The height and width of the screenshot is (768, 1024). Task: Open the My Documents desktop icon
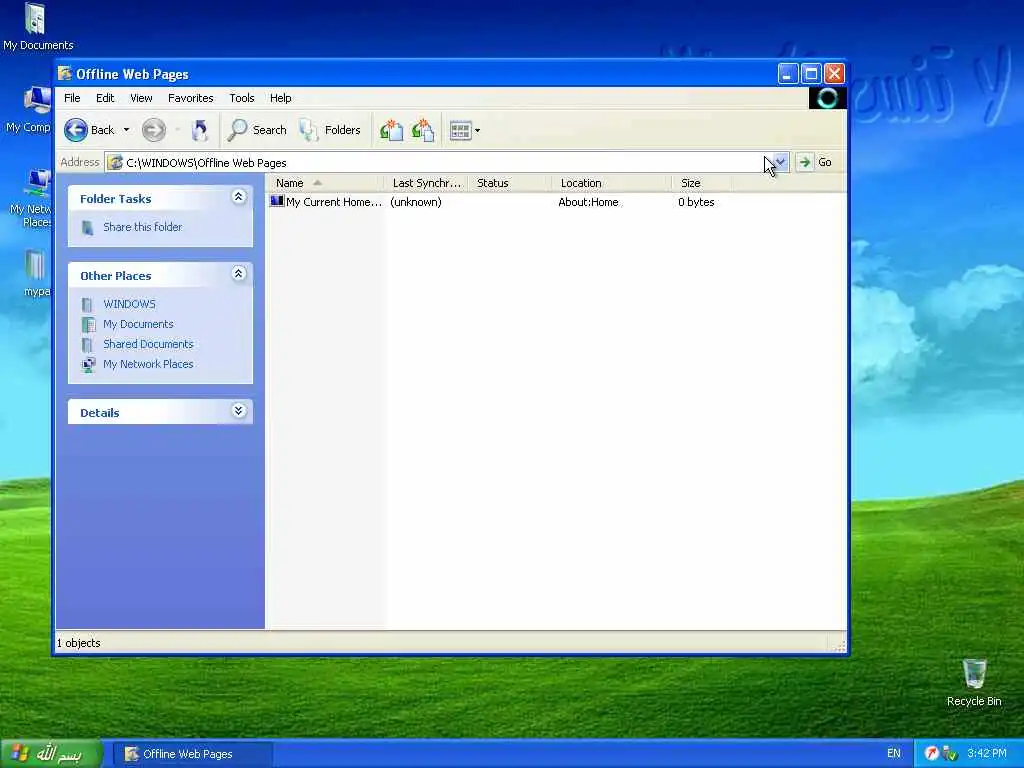[x=37, y=26]
